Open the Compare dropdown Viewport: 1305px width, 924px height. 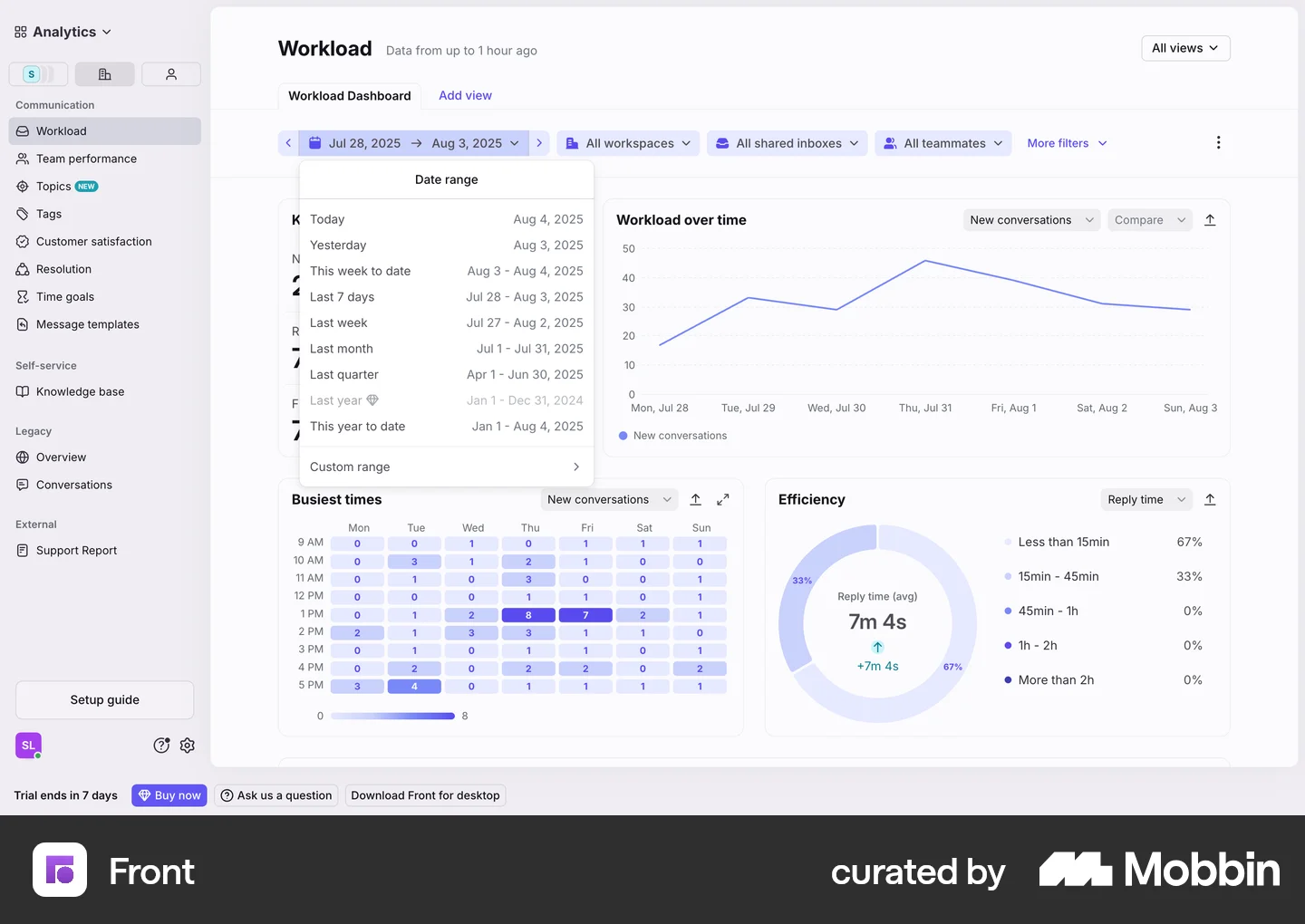[x=1150, y=220]
